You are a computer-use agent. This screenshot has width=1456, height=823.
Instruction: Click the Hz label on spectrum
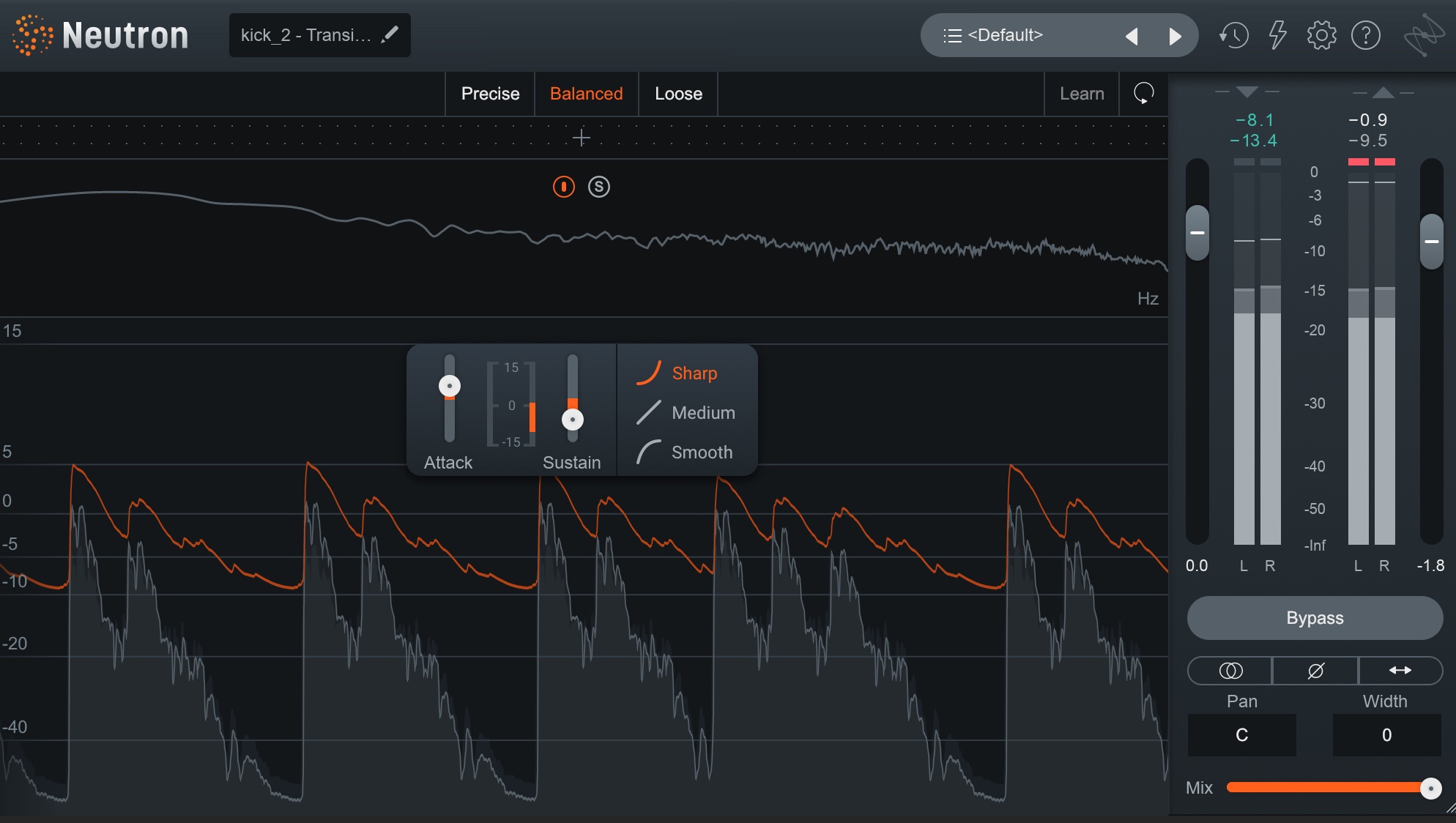tap(1148, 299)
